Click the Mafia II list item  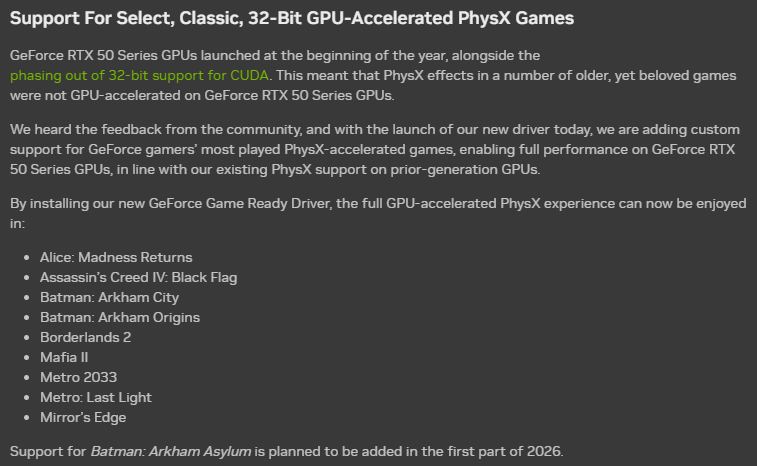click(64, 357)
